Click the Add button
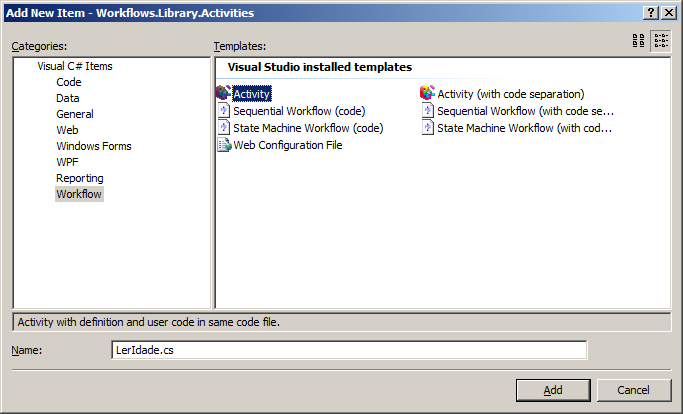Image resolution: width=683 pixels, height=414 pixels. [x=553, y=390]
